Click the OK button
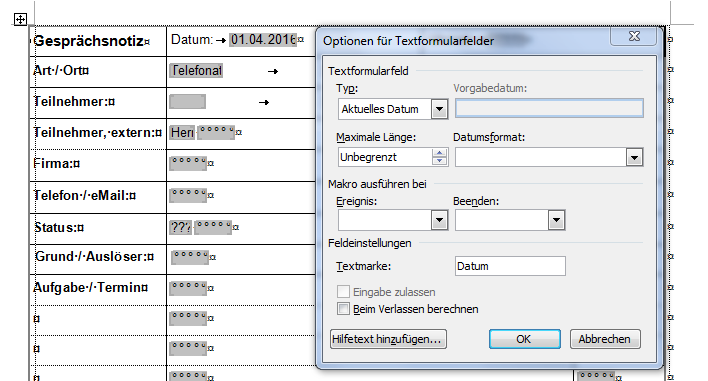 pyautogui.click(x=524, y=339)
